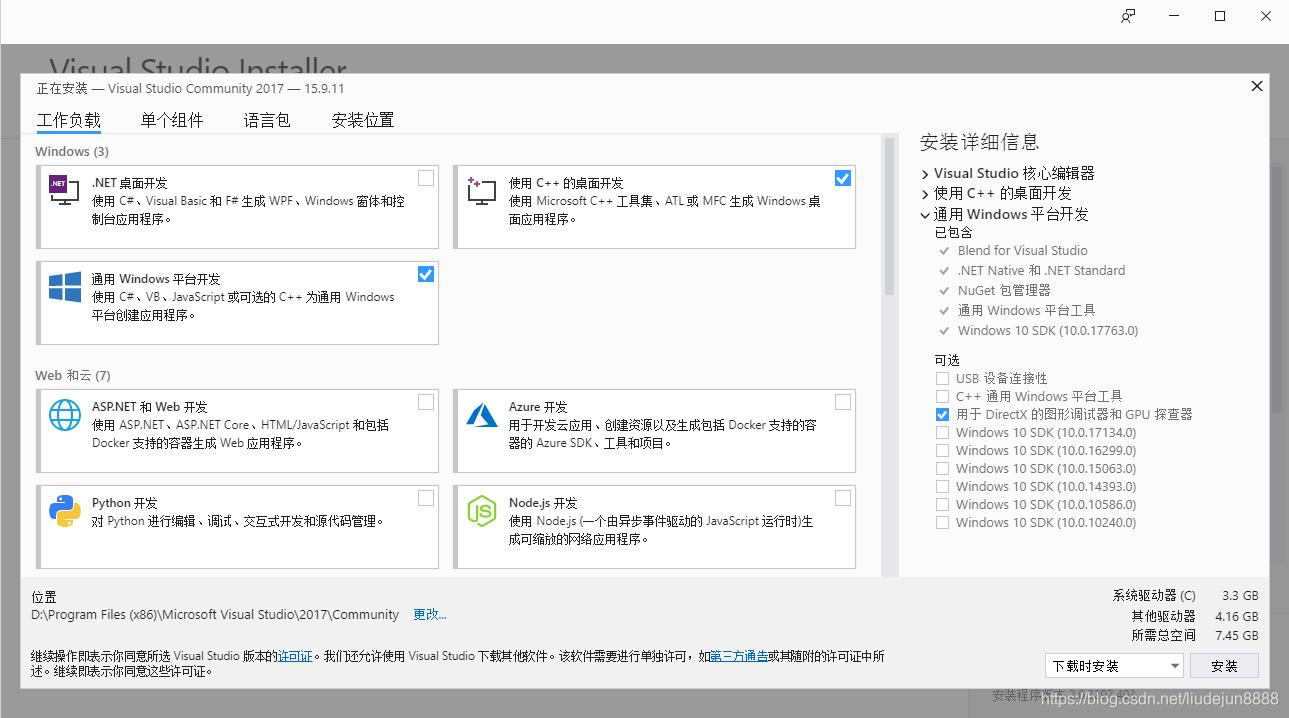Uncheck the 使用 C++ 的桌面开发 workload
This screenshot has height=718, width=1289.
843,178
